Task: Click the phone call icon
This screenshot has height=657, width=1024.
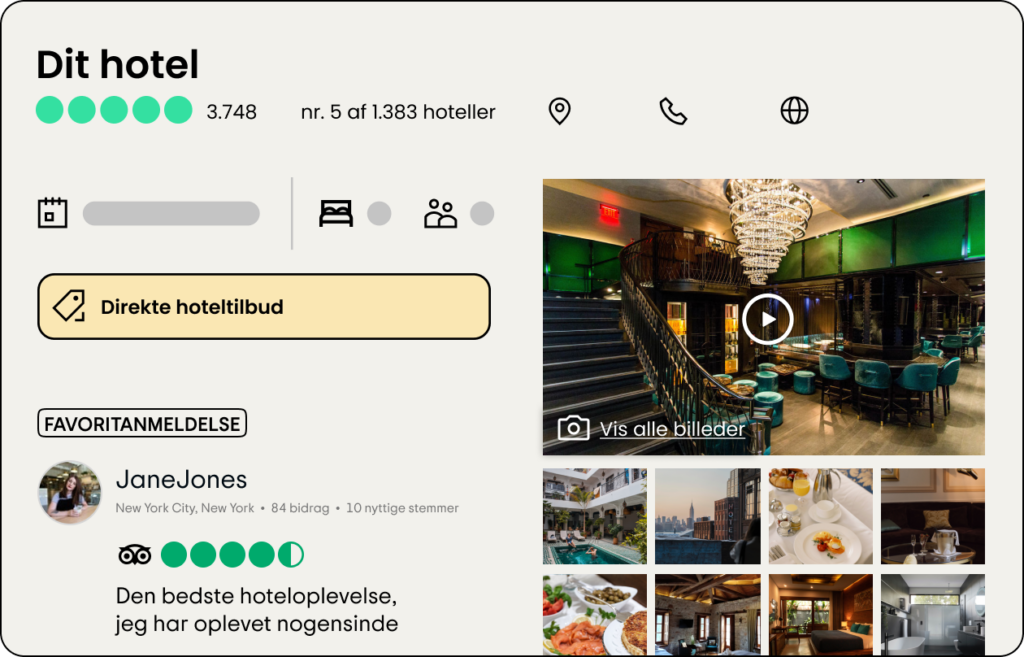Action: point(673,111)
